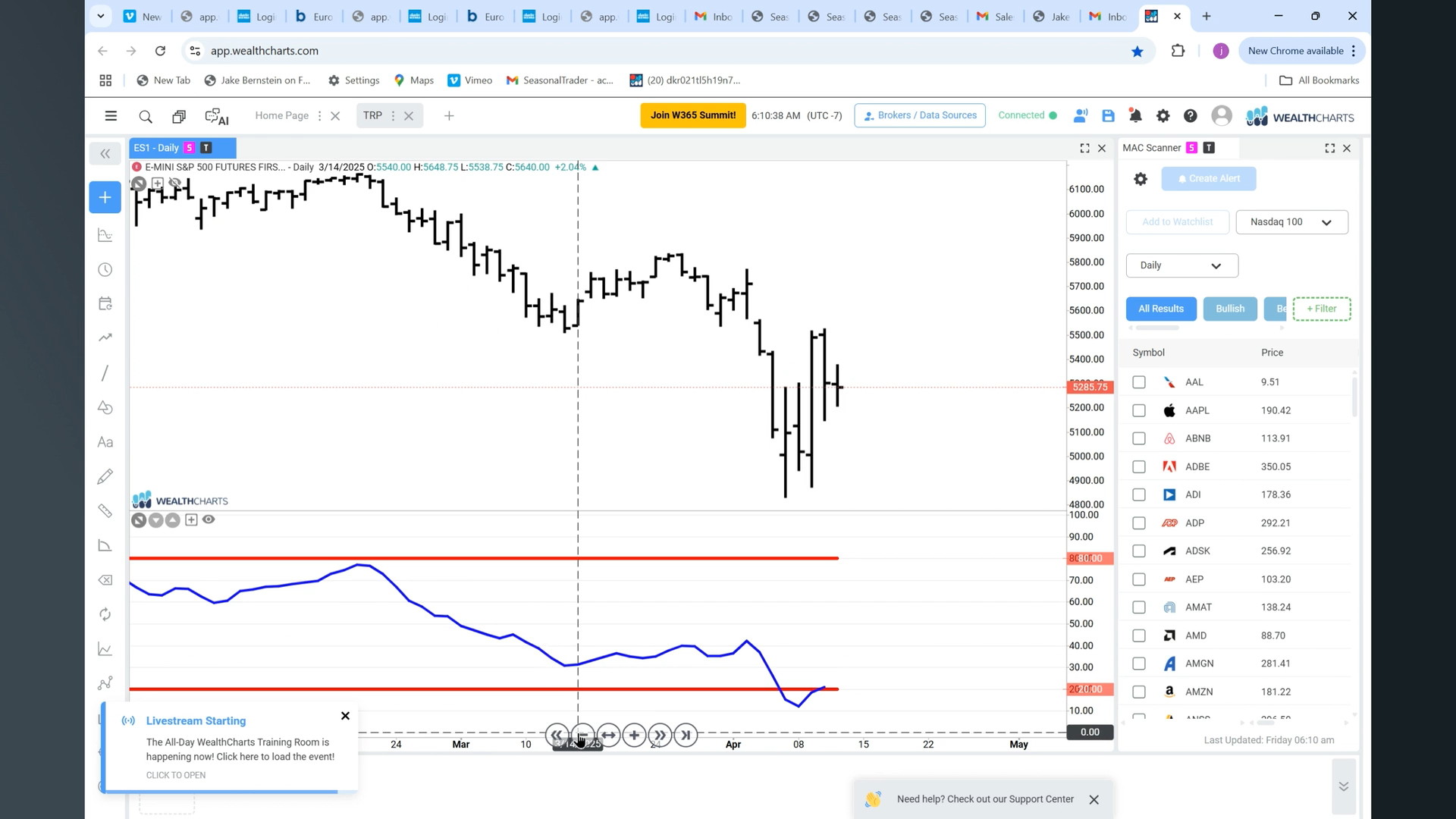This screenshot has width=1456, height=819.
Task: Open the alerts bell icon
Action: (1135, 115)
